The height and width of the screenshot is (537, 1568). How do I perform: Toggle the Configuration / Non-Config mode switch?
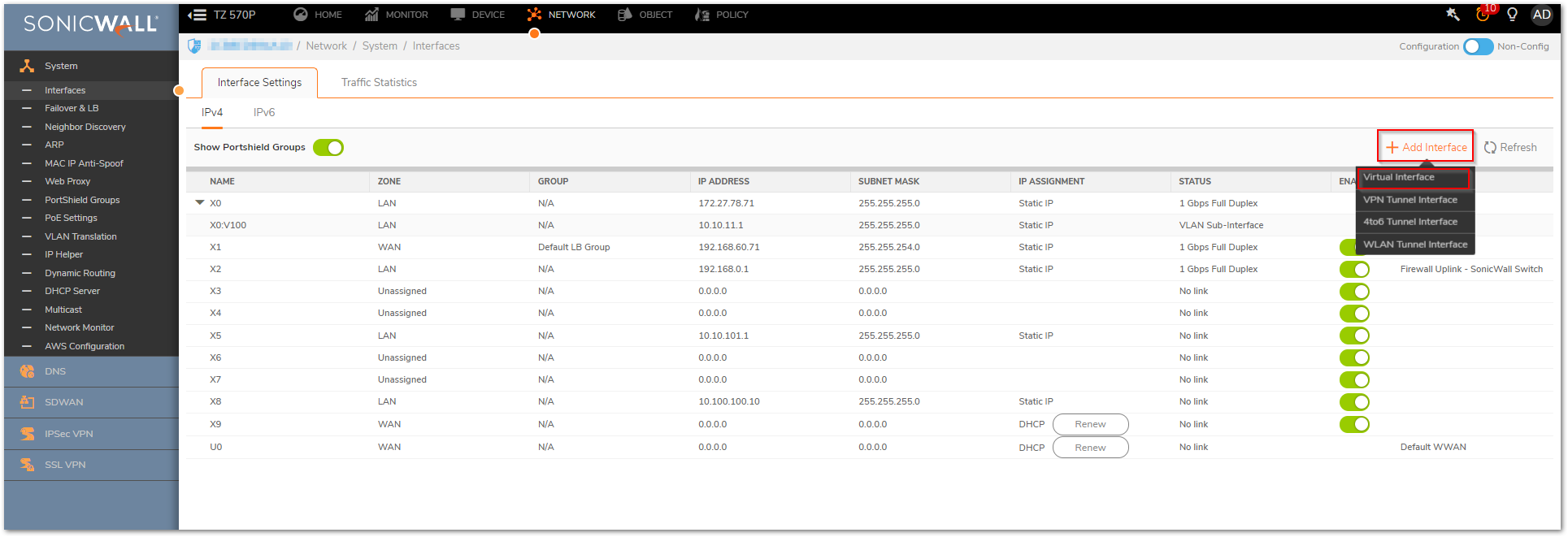pos(1478,46)
